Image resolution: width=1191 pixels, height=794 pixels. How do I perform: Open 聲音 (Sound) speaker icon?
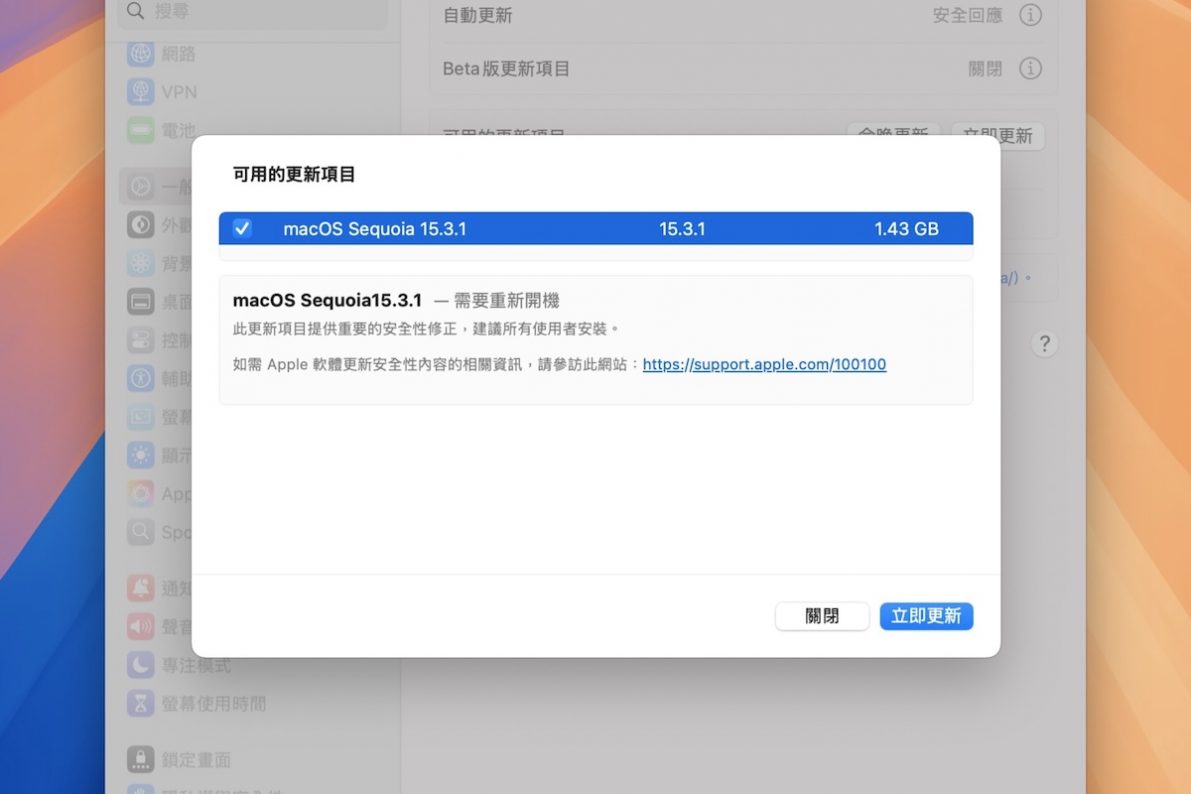coord(141,627)
